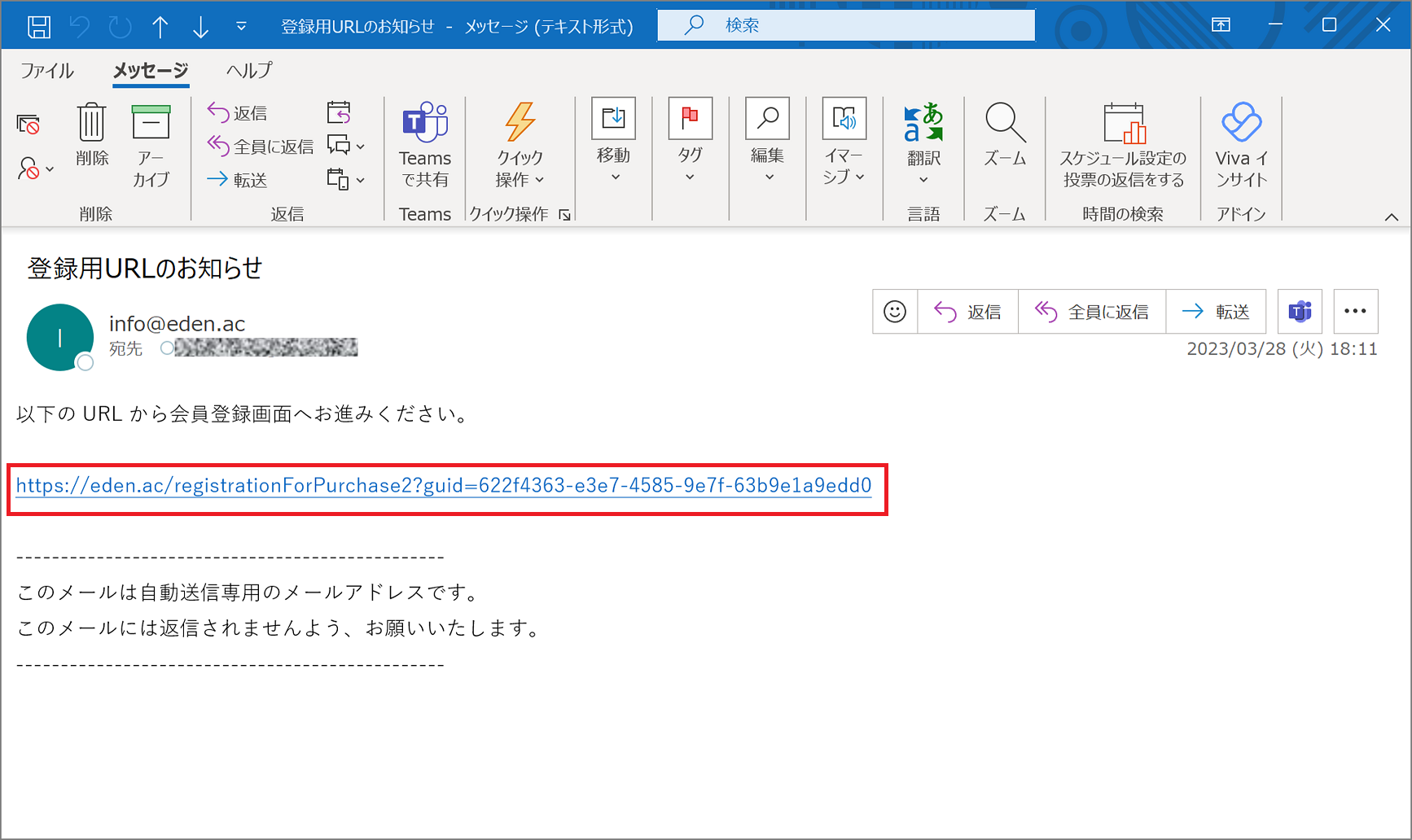This screenshot has width=1412, height=840.
Task: Click the ズーム magnifier button
Action: pos(1005,135)
